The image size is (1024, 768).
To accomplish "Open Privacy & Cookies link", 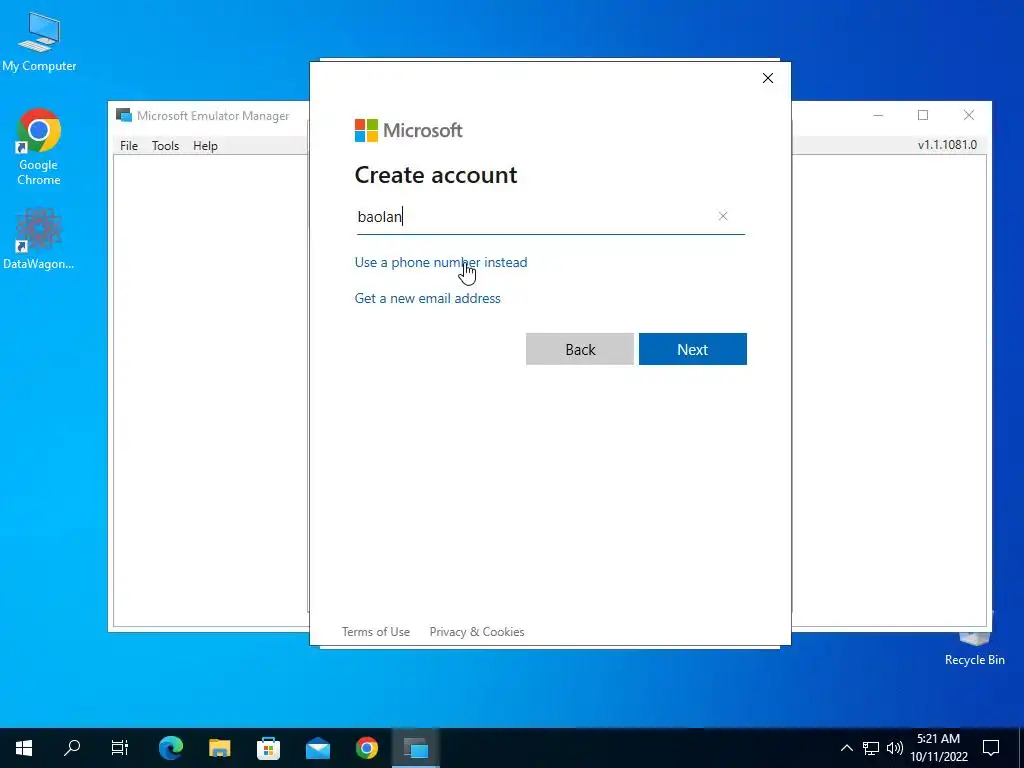I will tap(477, 632).
